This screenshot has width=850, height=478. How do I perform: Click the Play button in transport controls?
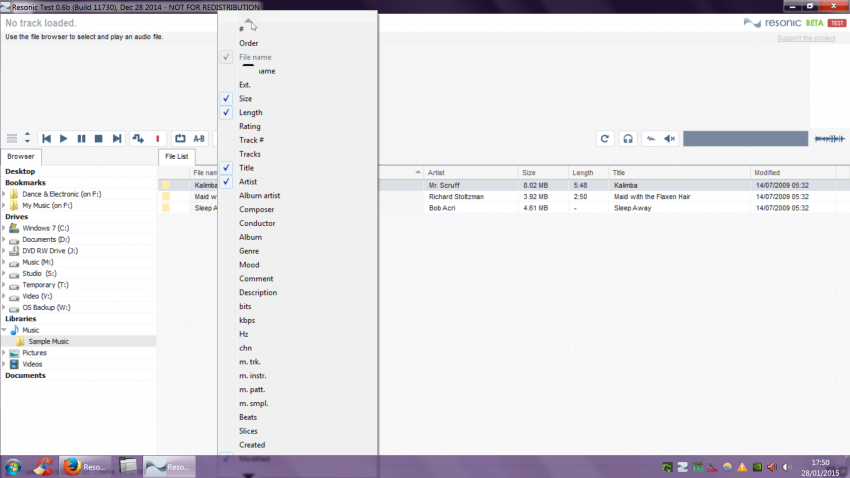pyautogui.click(x=63, y=139)
